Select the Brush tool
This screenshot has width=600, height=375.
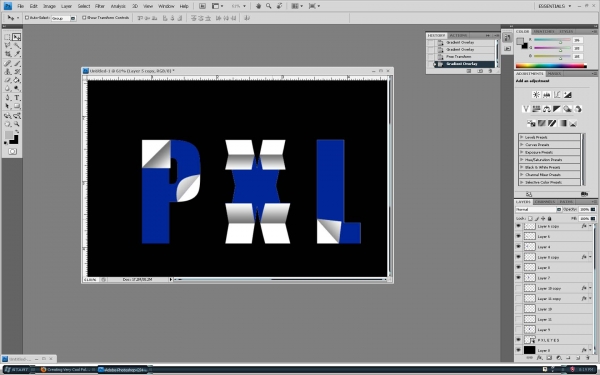(16, 64)
